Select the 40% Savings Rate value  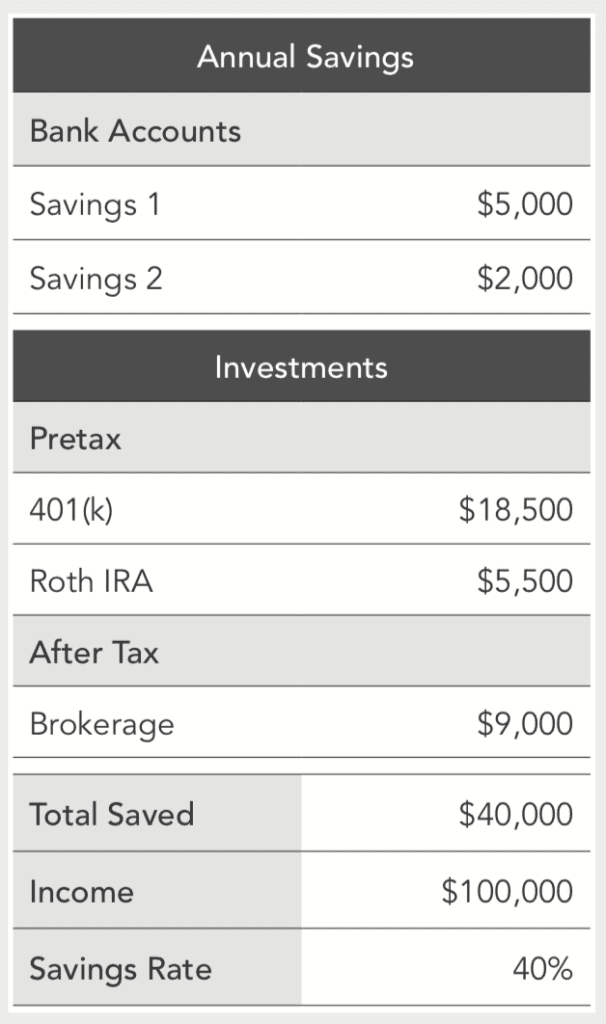544,968
